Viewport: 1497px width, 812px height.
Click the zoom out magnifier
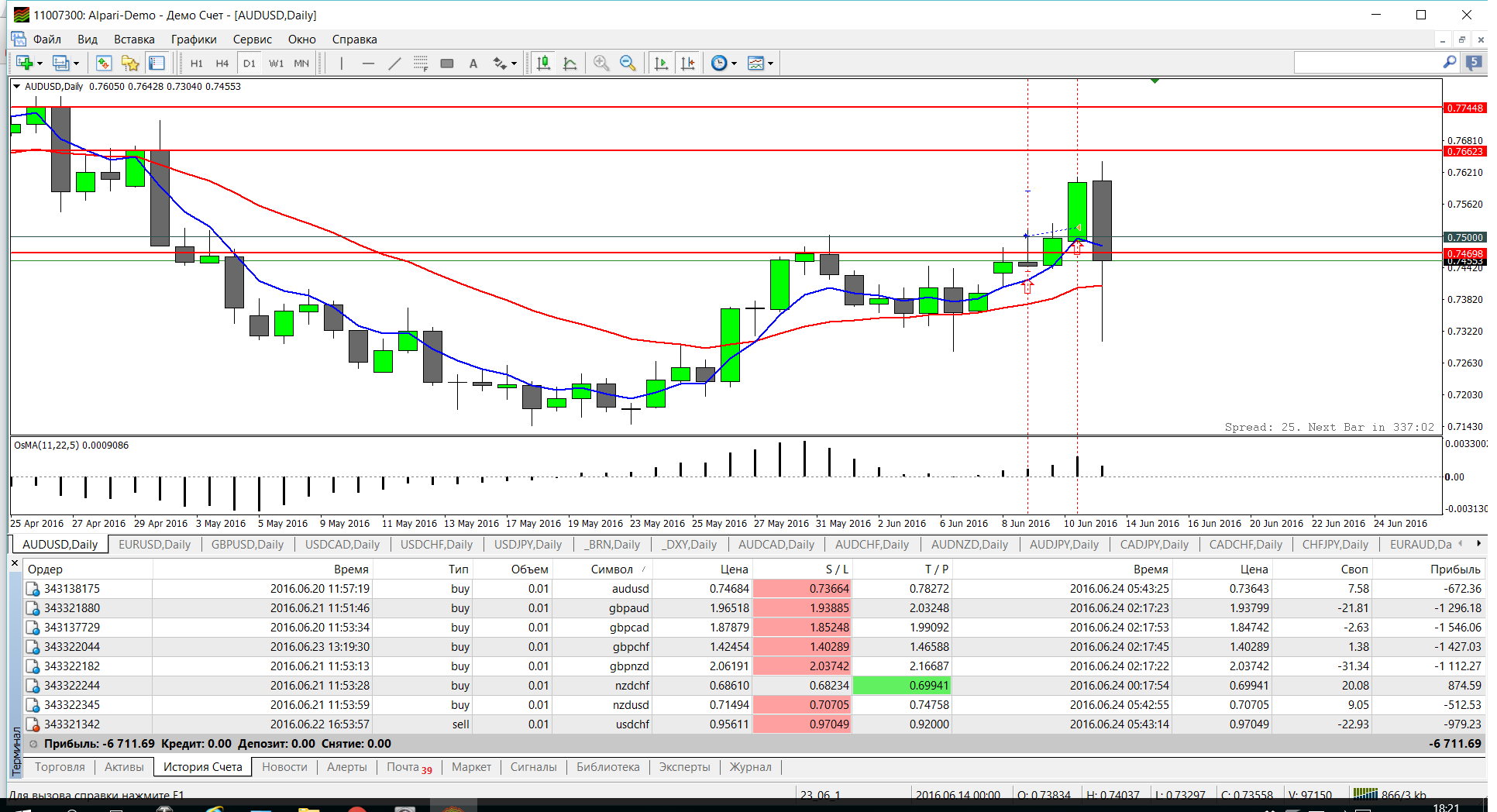click(x=628, y=64)
